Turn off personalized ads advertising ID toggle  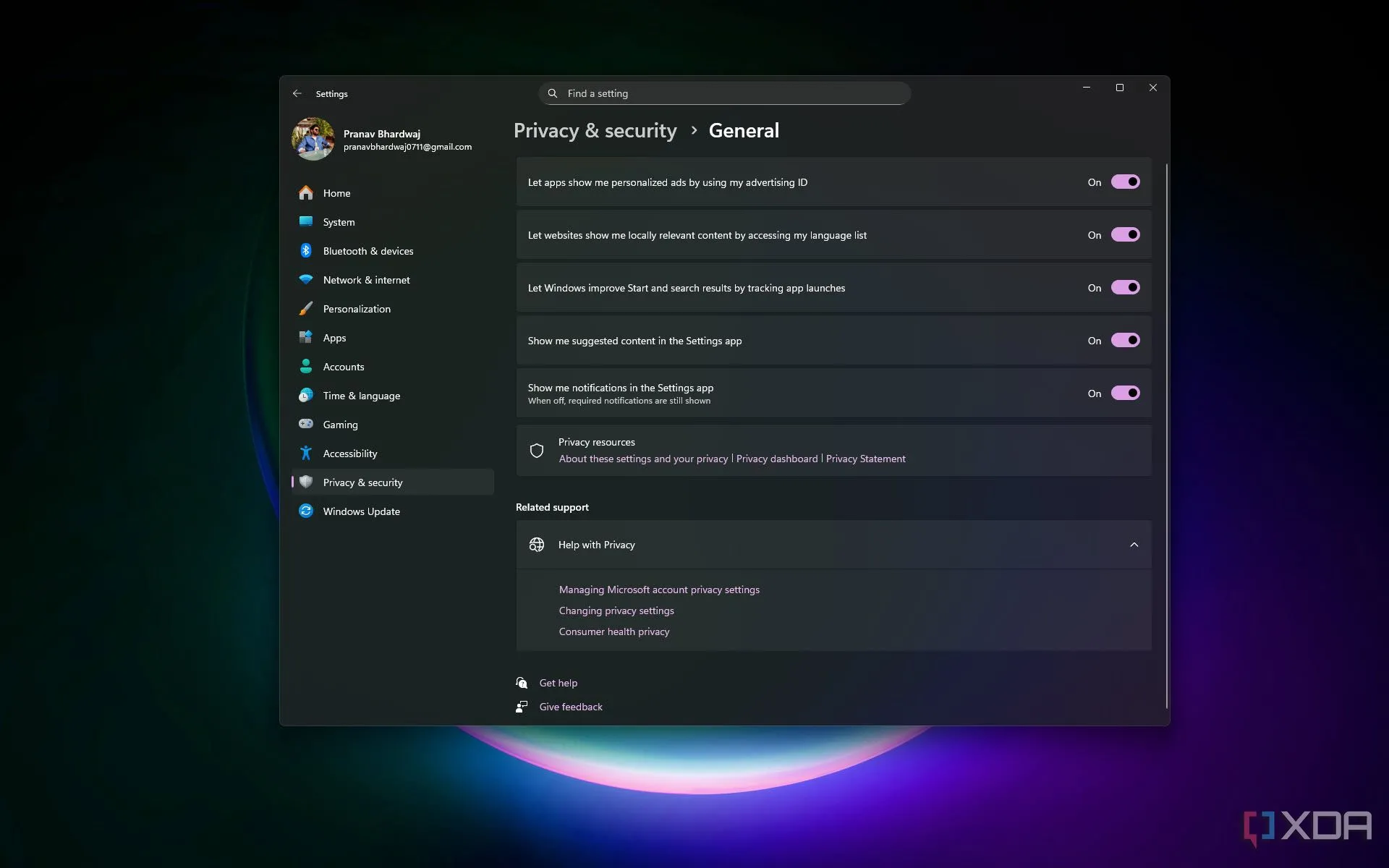(1125, 182)
